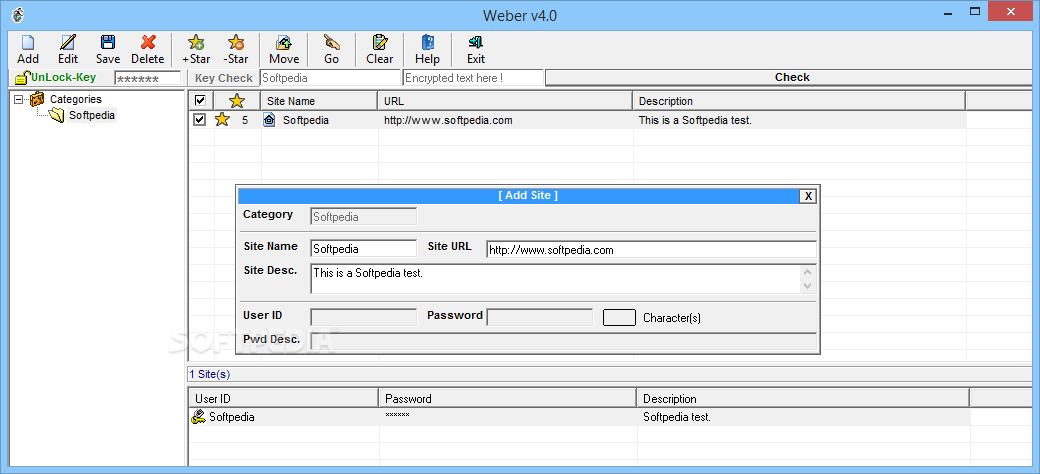Image resolution: width=1040 pixels, height=474 pixels.
Task: Click the Description header in accounts list
Action: pos(803,398)
